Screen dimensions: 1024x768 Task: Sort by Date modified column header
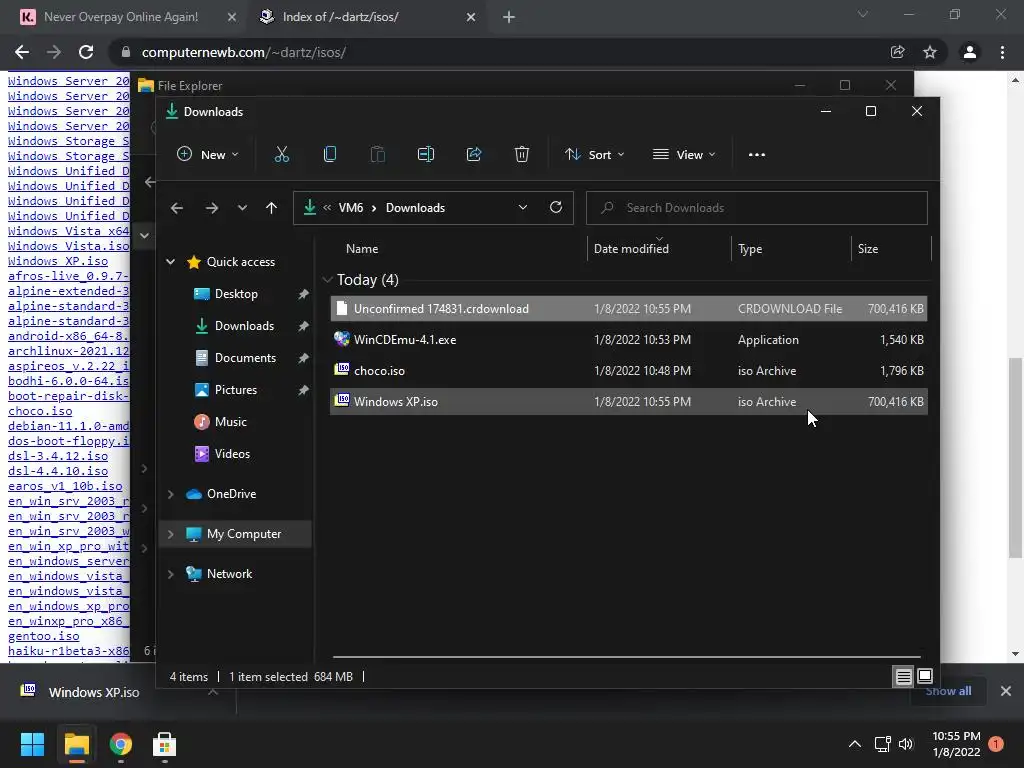pyautogui.click(x=631, y=249)
